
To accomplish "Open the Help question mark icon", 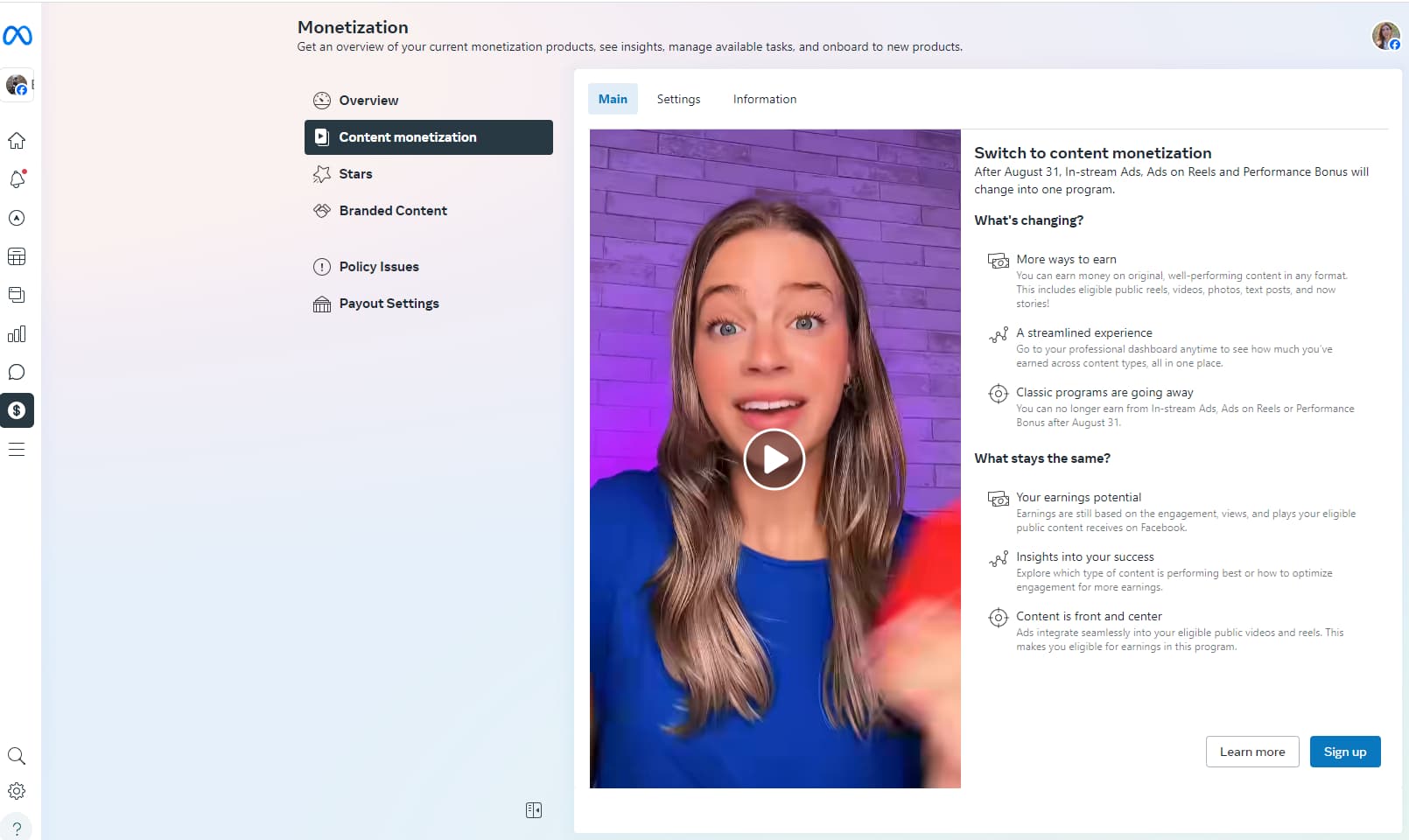I will pos(17,828).
